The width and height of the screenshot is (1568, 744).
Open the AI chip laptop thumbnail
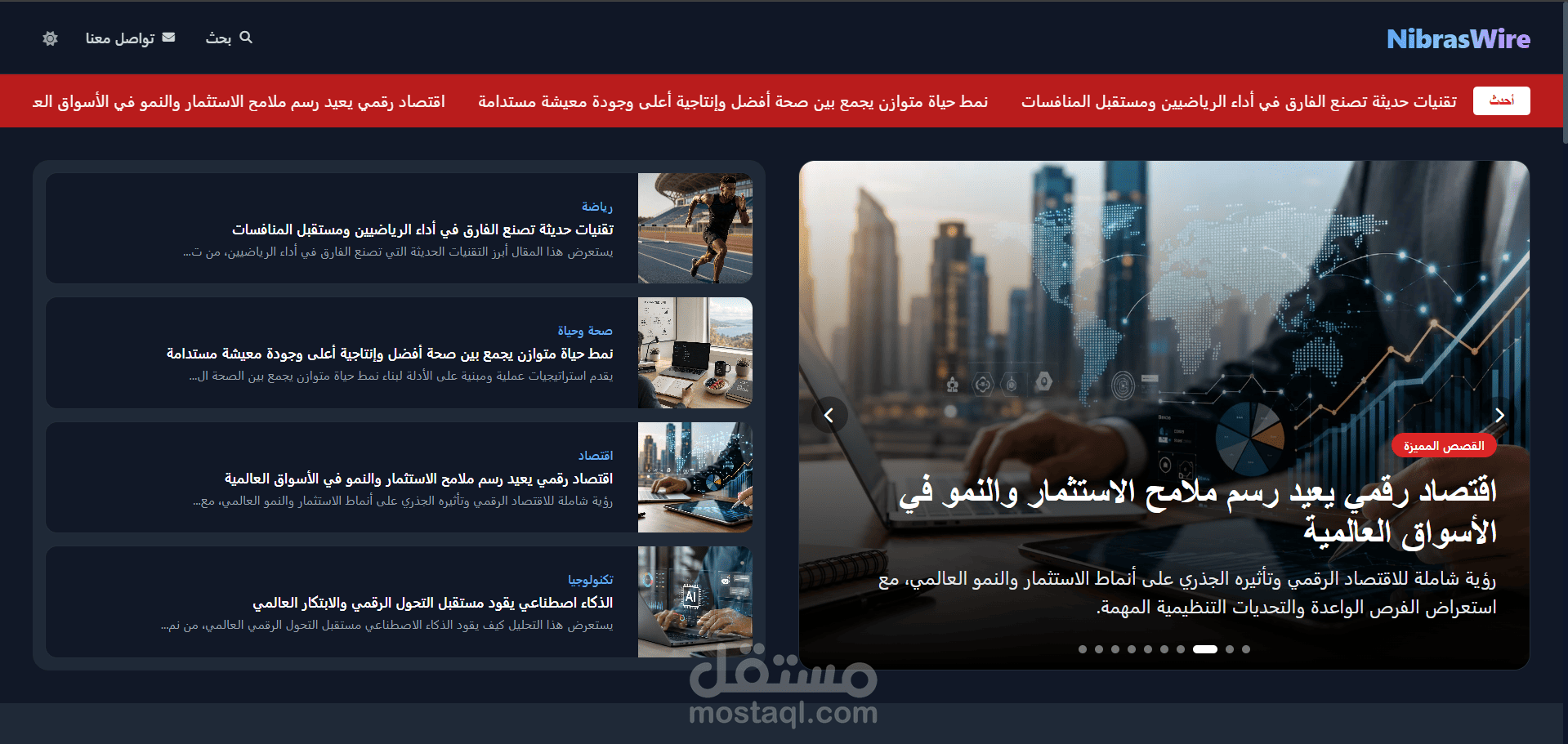(x=695, y=602)
